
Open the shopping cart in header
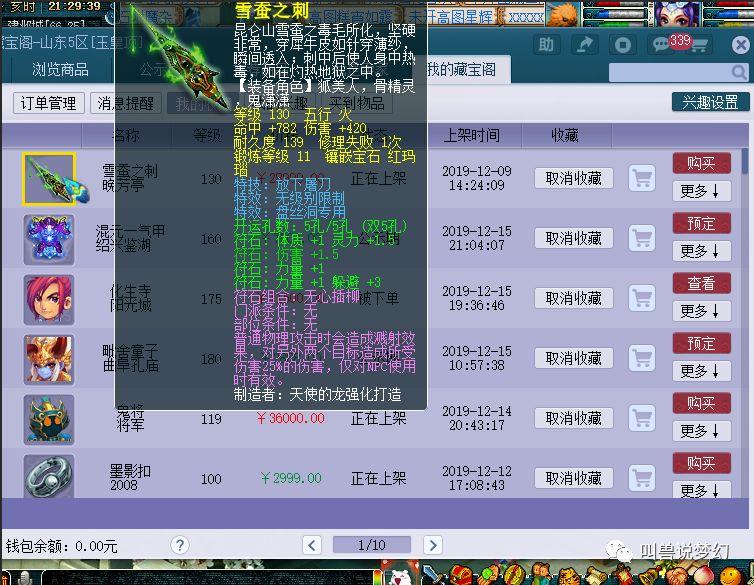700,46
